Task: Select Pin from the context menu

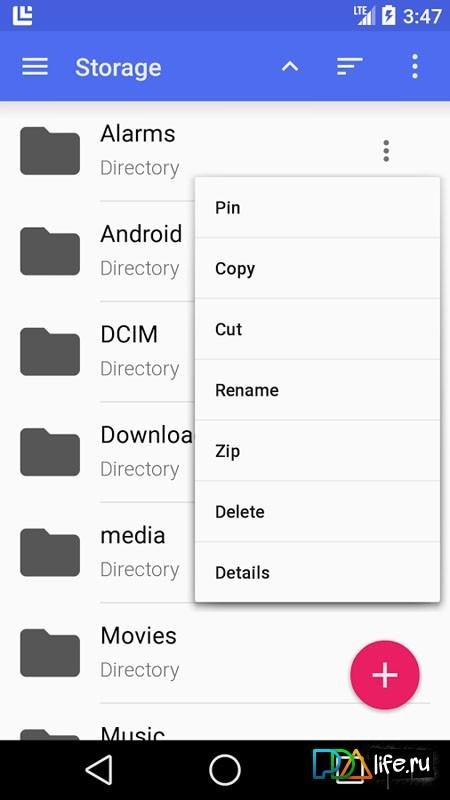Action: coord(317,208)
